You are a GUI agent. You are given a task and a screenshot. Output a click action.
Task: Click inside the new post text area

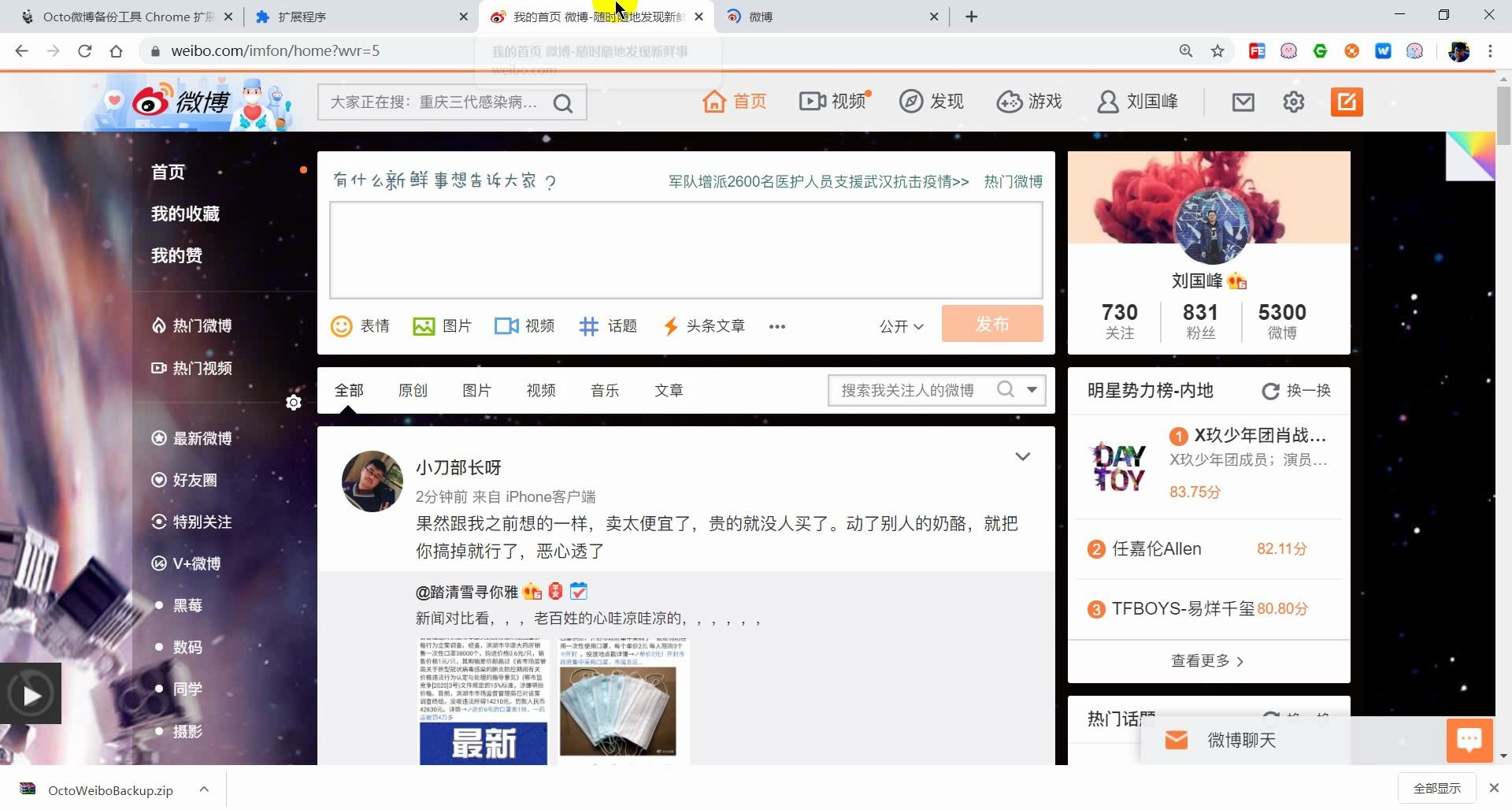(685, 250)
